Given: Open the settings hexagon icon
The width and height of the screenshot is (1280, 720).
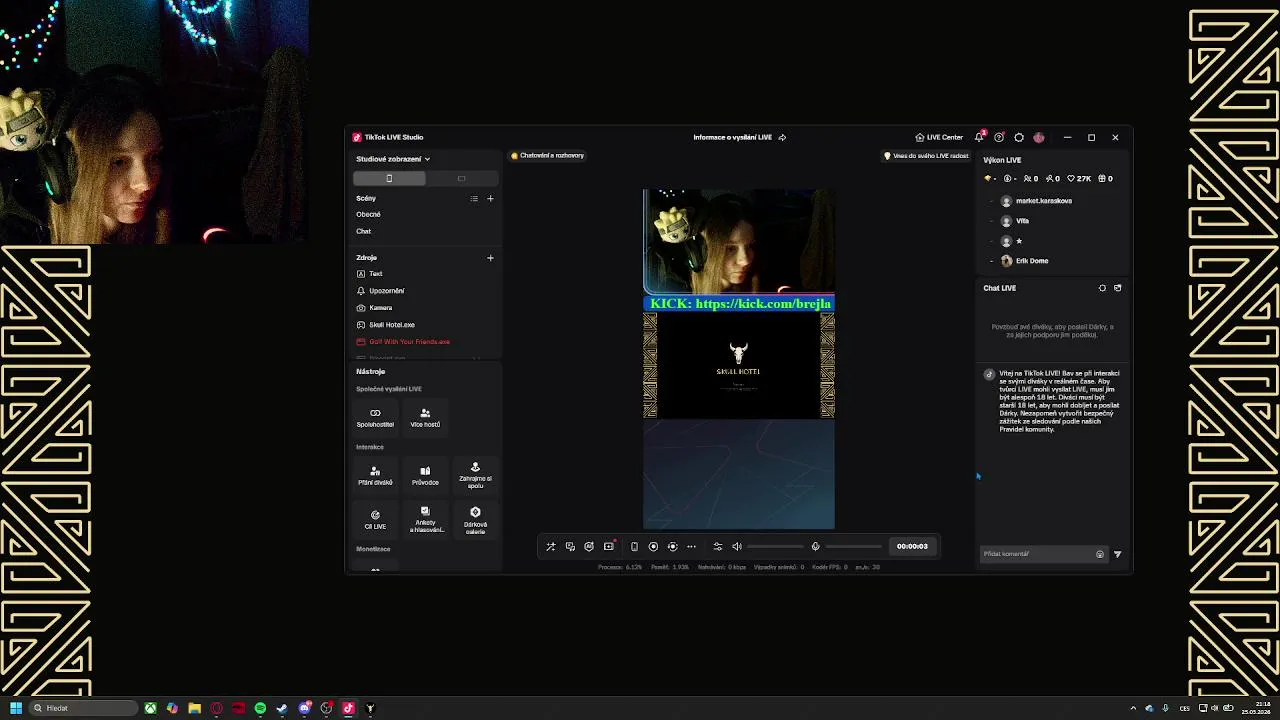Looking at the screenshot, I should tap(1019, 137).
